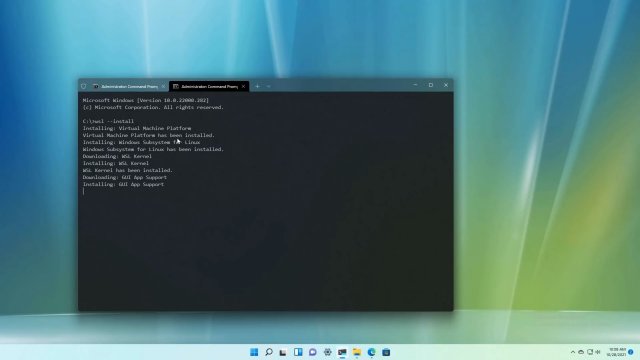Open Microsoft Store from taskbar
Viewport: 640px width, 360px height.
pyautogui.click(x=386, y=352)
